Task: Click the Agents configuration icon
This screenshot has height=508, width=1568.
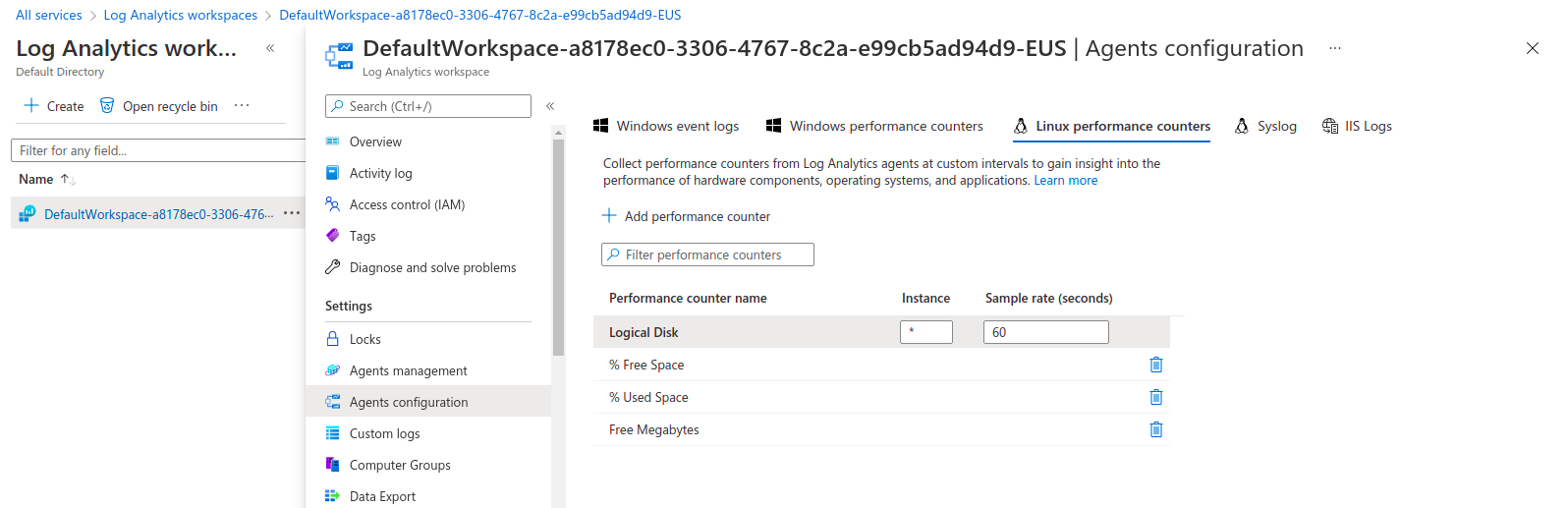Action: (x=332, y=402)
